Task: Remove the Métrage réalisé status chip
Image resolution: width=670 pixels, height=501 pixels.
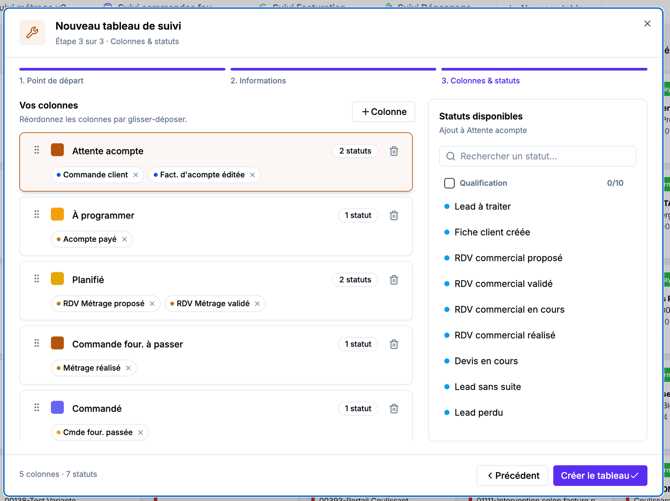Action: pos(128,368)
